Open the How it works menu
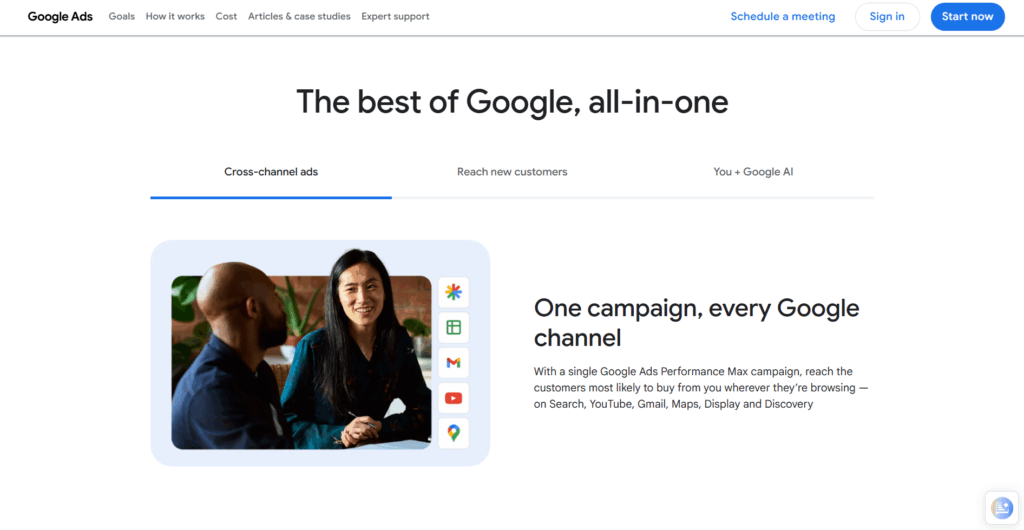1024x530 pixels. tap(175, 16)
